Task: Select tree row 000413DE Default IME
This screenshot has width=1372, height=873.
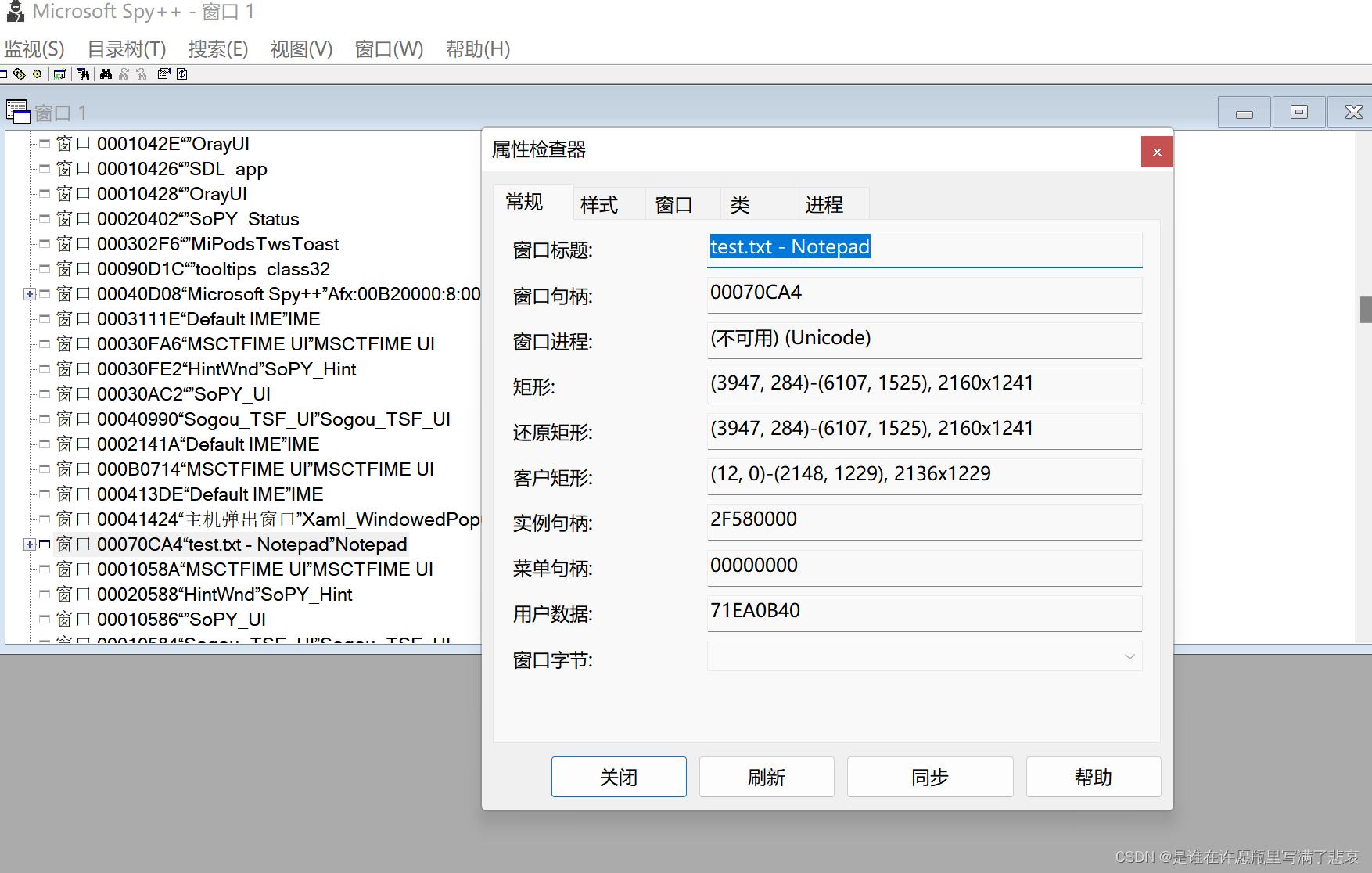Action: 190,494
